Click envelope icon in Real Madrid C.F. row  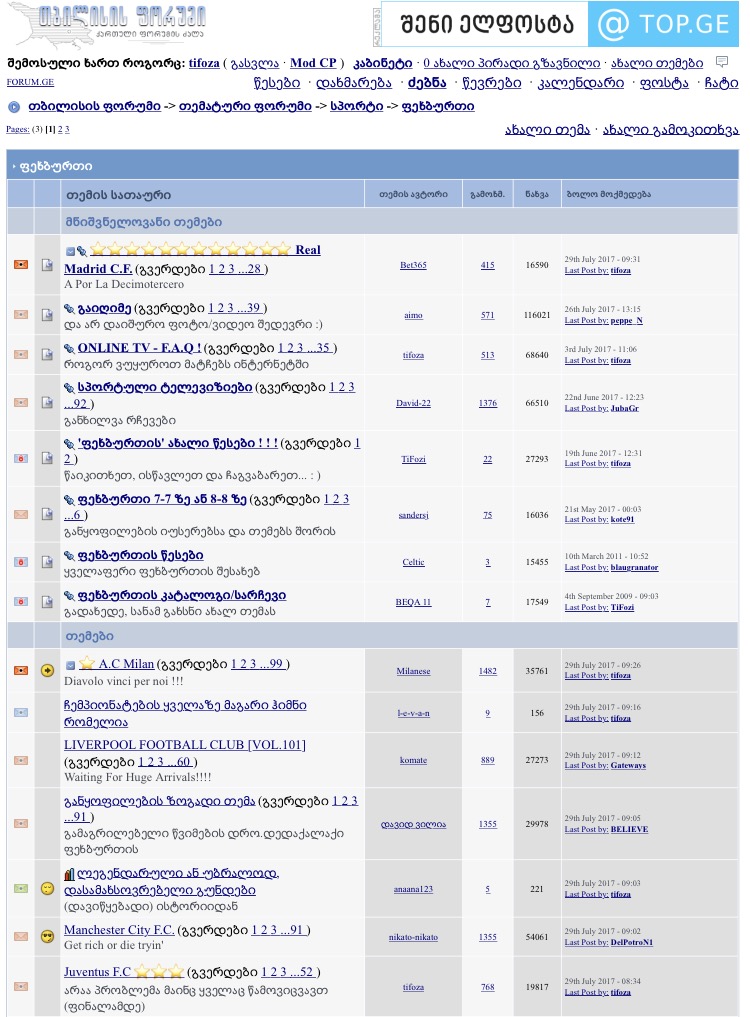point(21,265)
